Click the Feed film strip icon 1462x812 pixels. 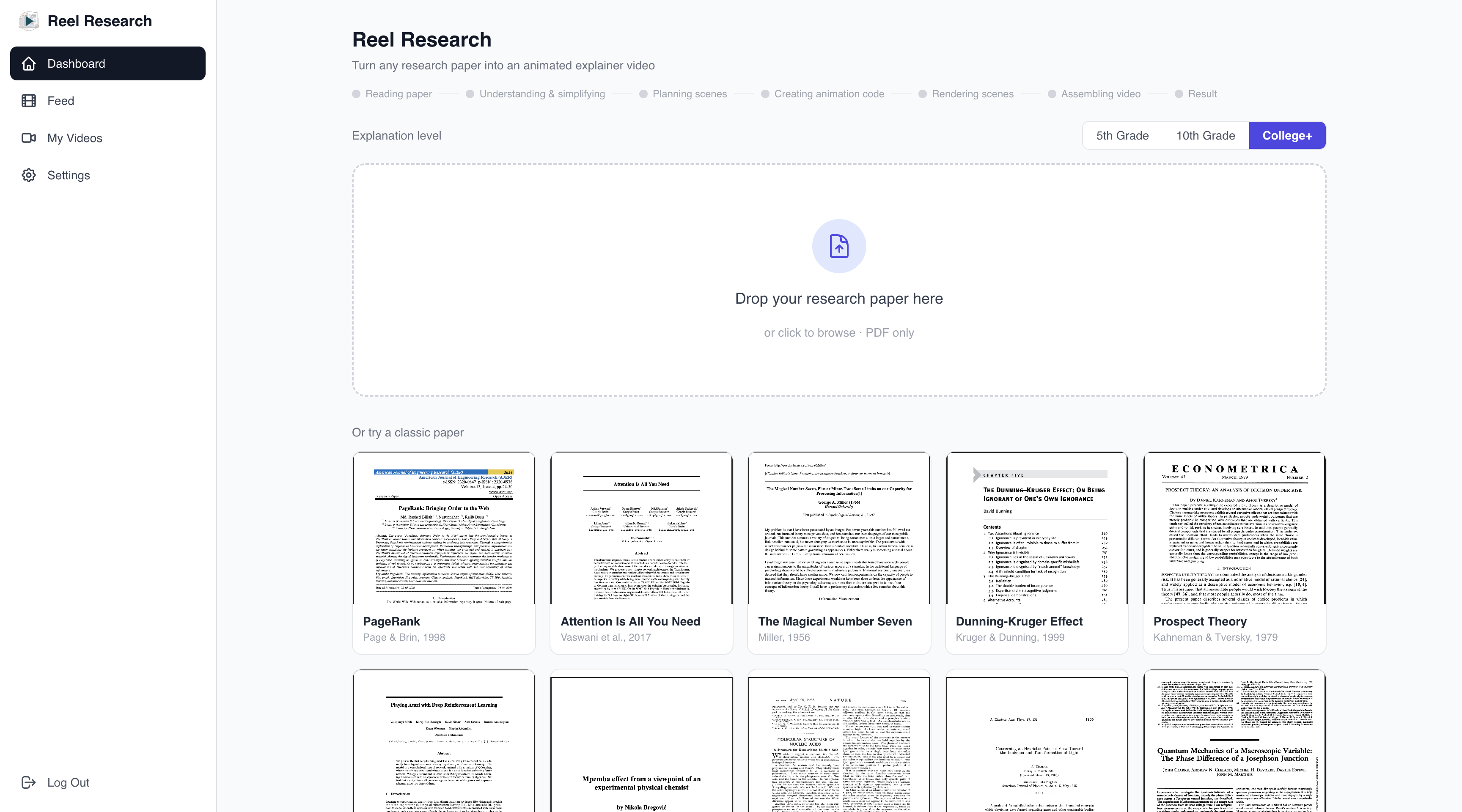29,101
